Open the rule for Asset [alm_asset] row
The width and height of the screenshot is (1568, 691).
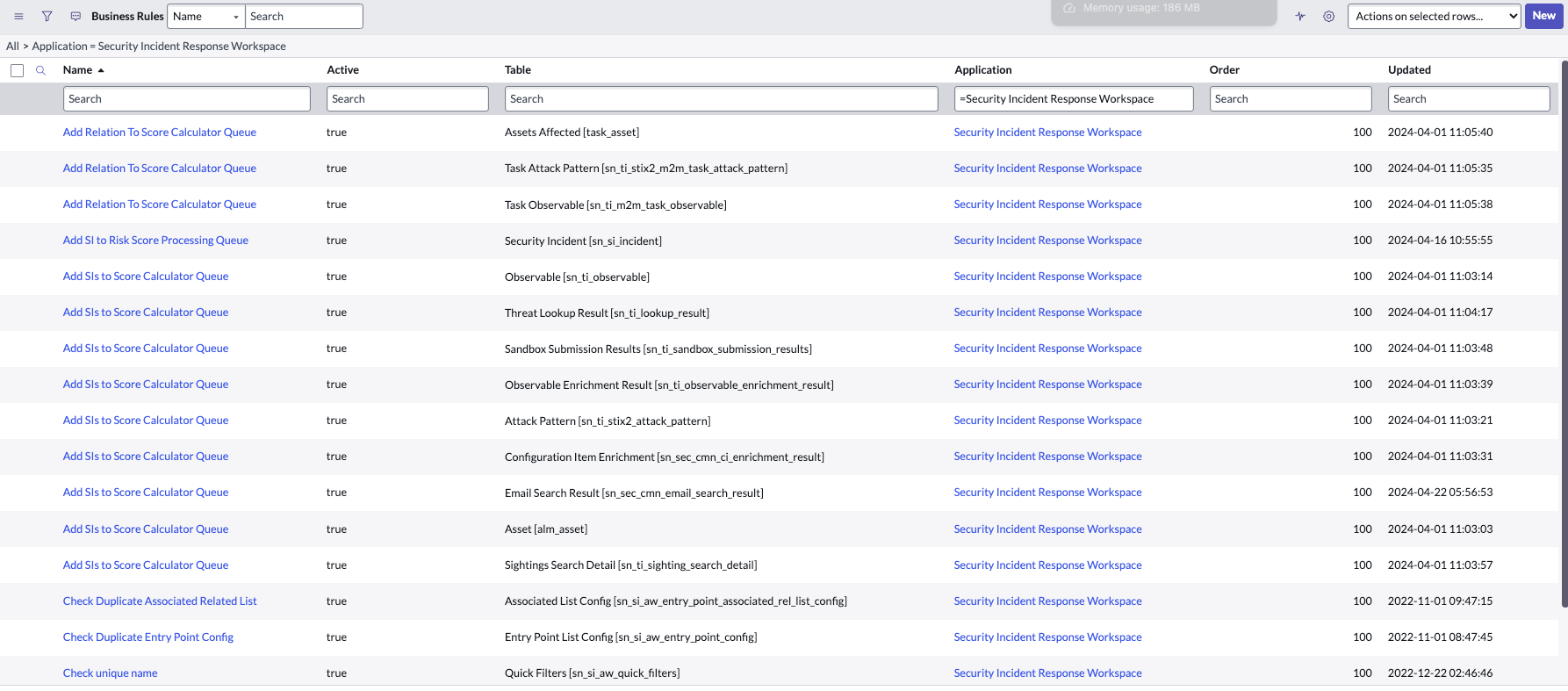(146, 529)
